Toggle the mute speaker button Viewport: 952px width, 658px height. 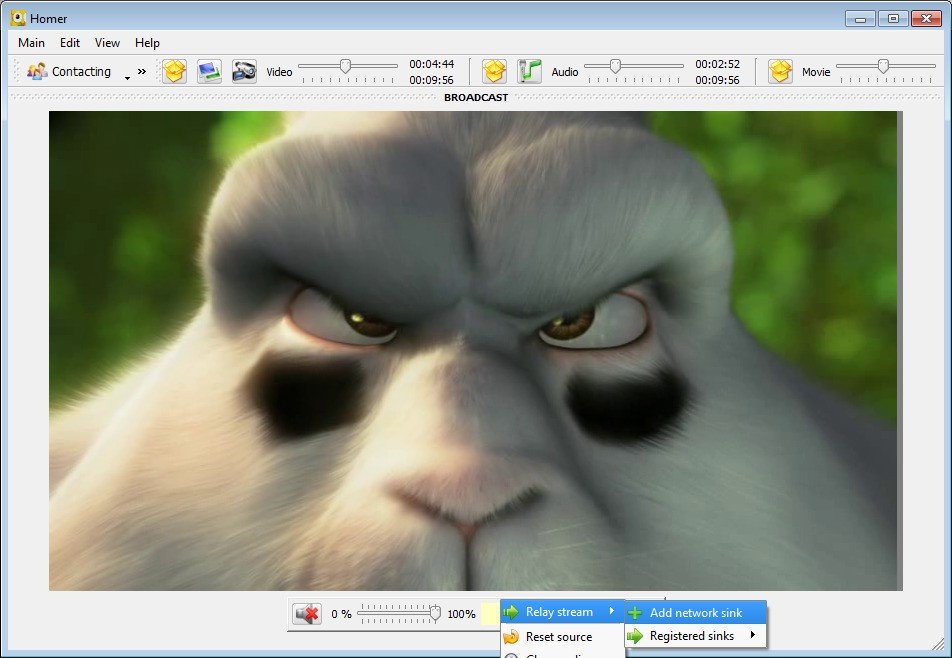(307, 614)
